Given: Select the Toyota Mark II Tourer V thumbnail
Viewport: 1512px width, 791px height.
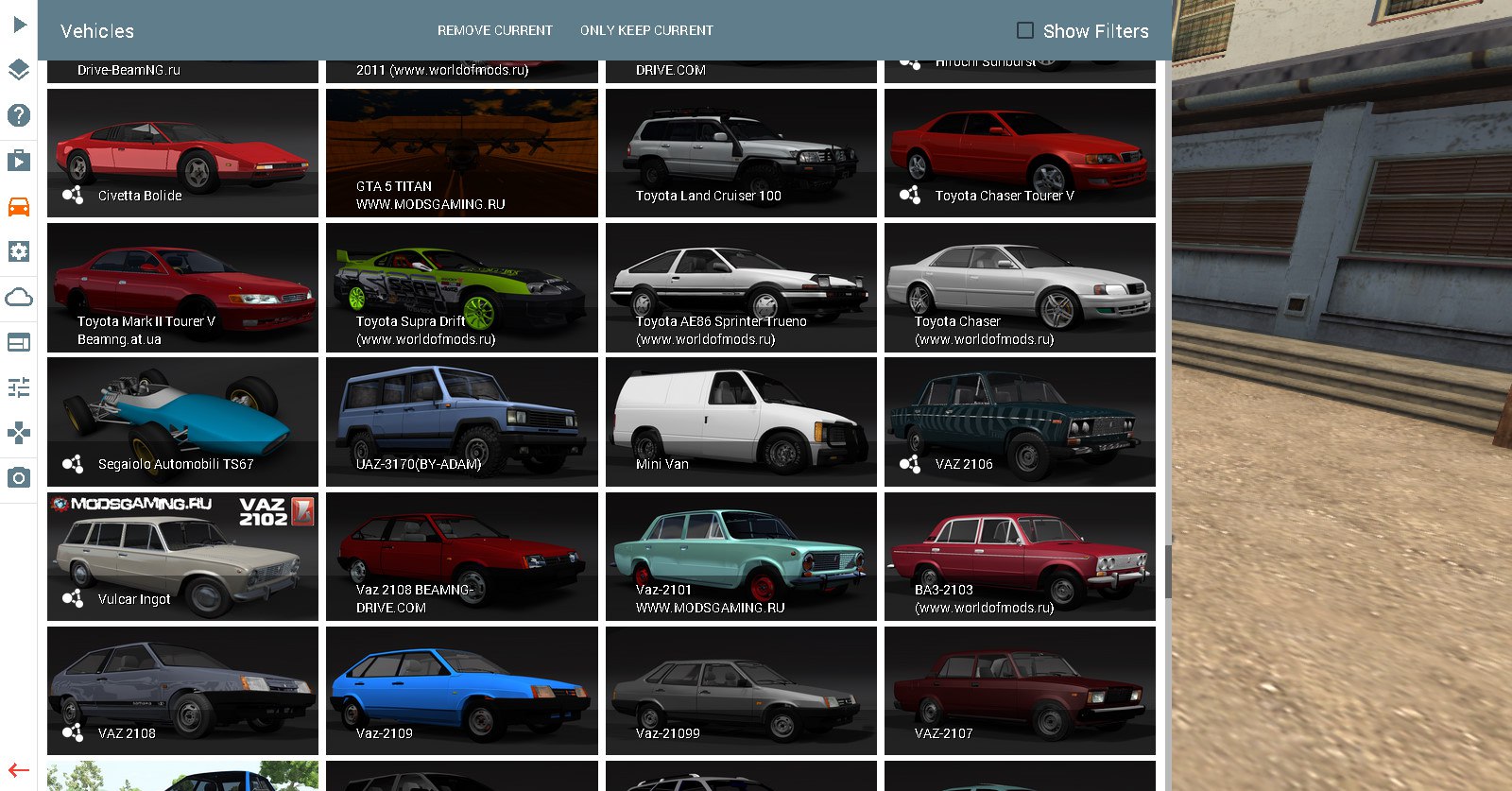Looking at the screenshot, I should click(x=182, y=287).
